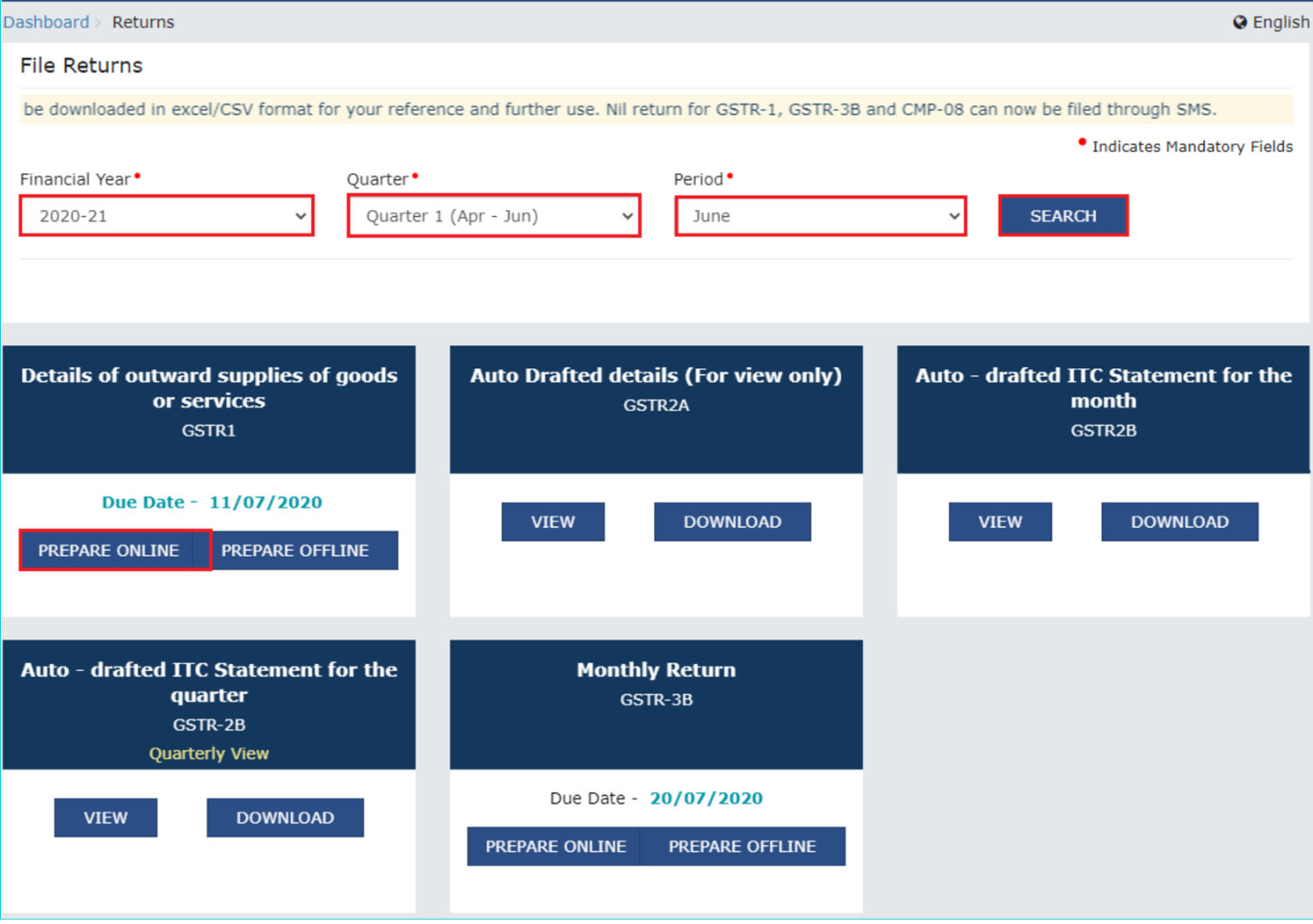Click the GSTR1 due date 11/07/2020
The height and width of the screenshot is (924, 1313).
point(265,502)
